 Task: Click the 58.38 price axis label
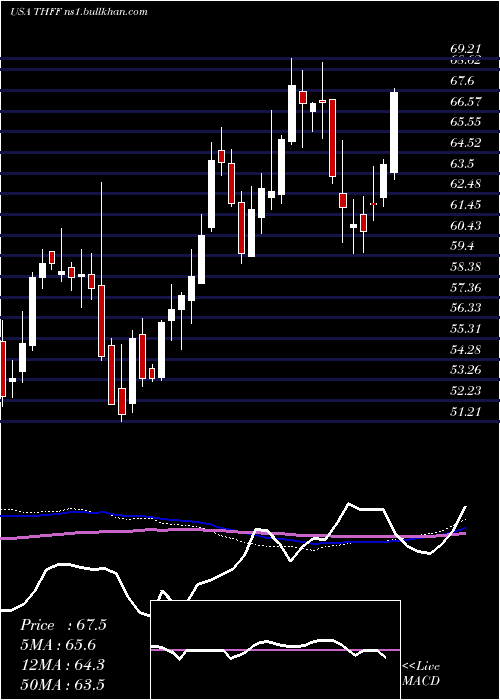[466, 267]
